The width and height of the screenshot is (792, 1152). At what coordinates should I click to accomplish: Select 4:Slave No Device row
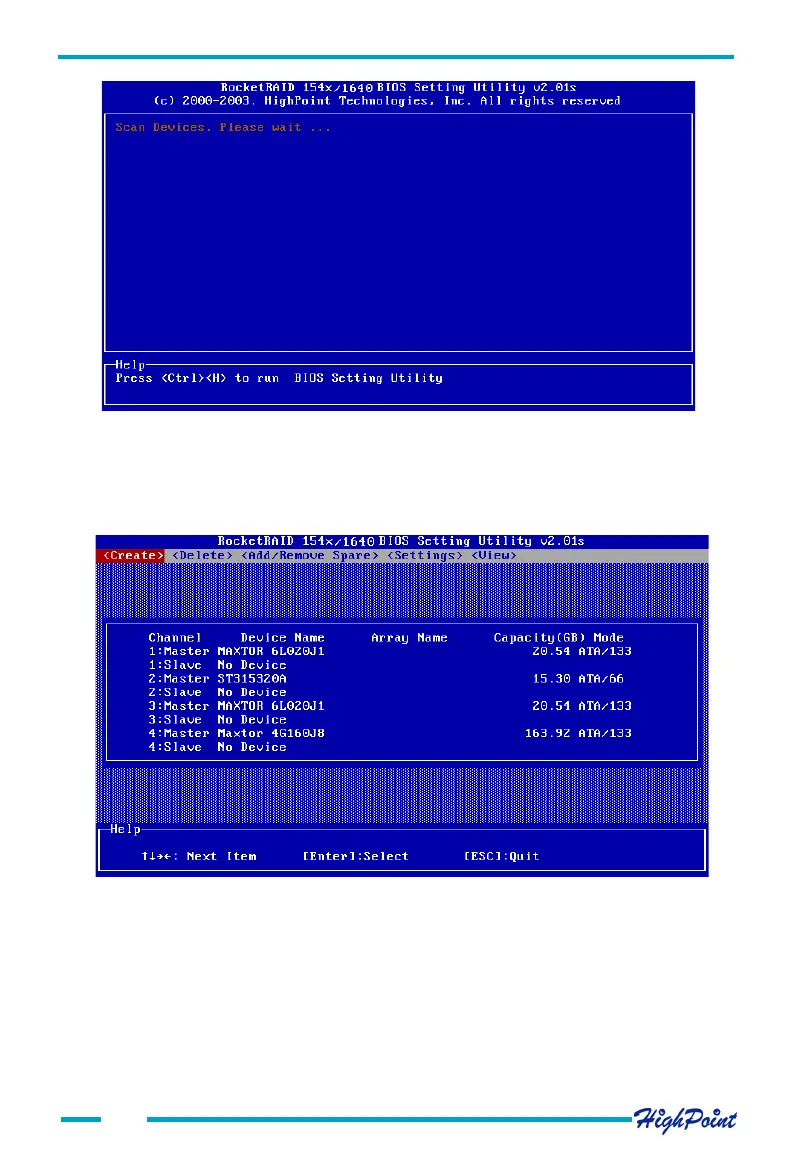pyautogui.click(x=217, y=747)
